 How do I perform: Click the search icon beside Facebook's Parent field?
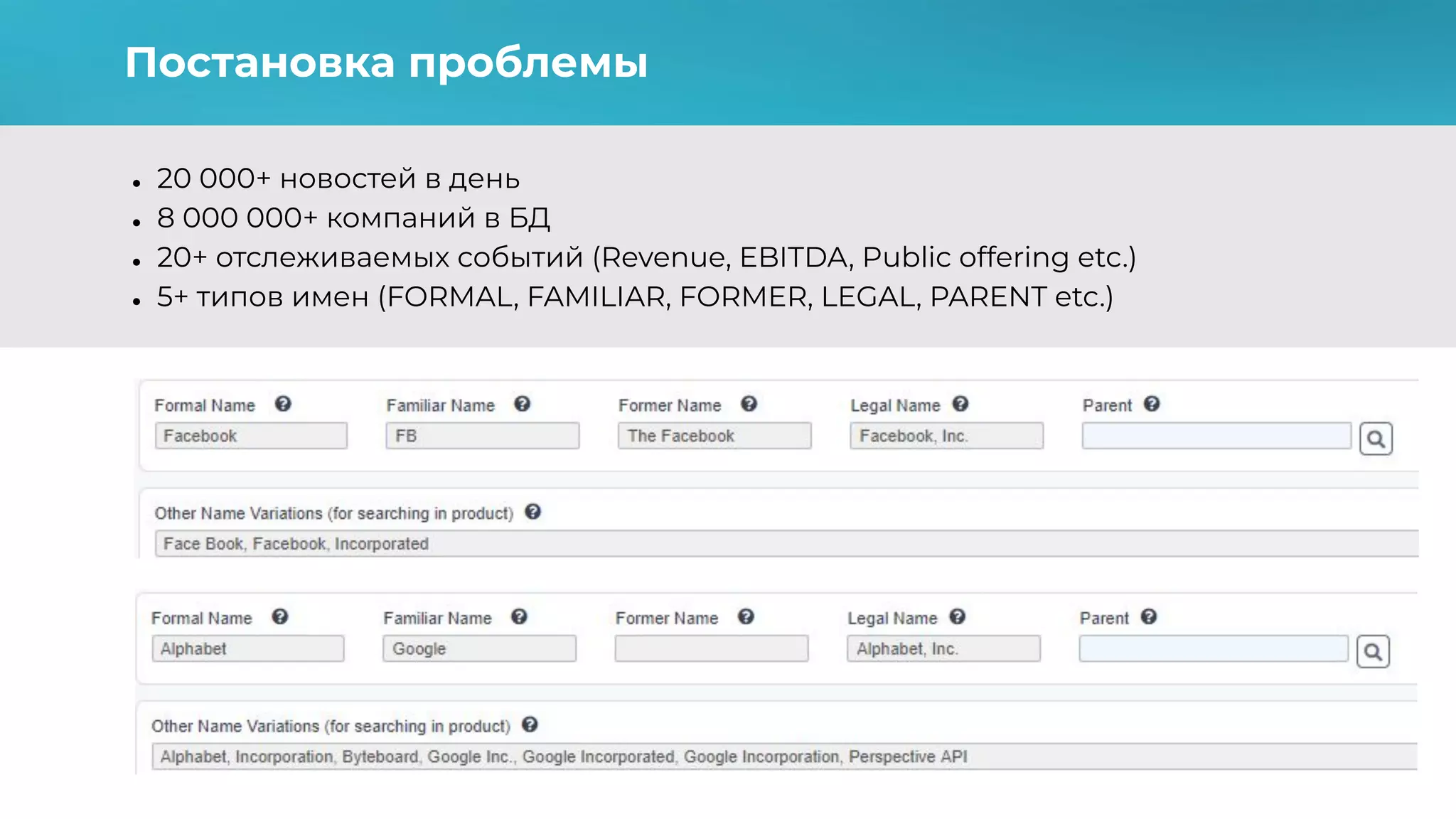pyautogui.click(x=1376, y=439)
